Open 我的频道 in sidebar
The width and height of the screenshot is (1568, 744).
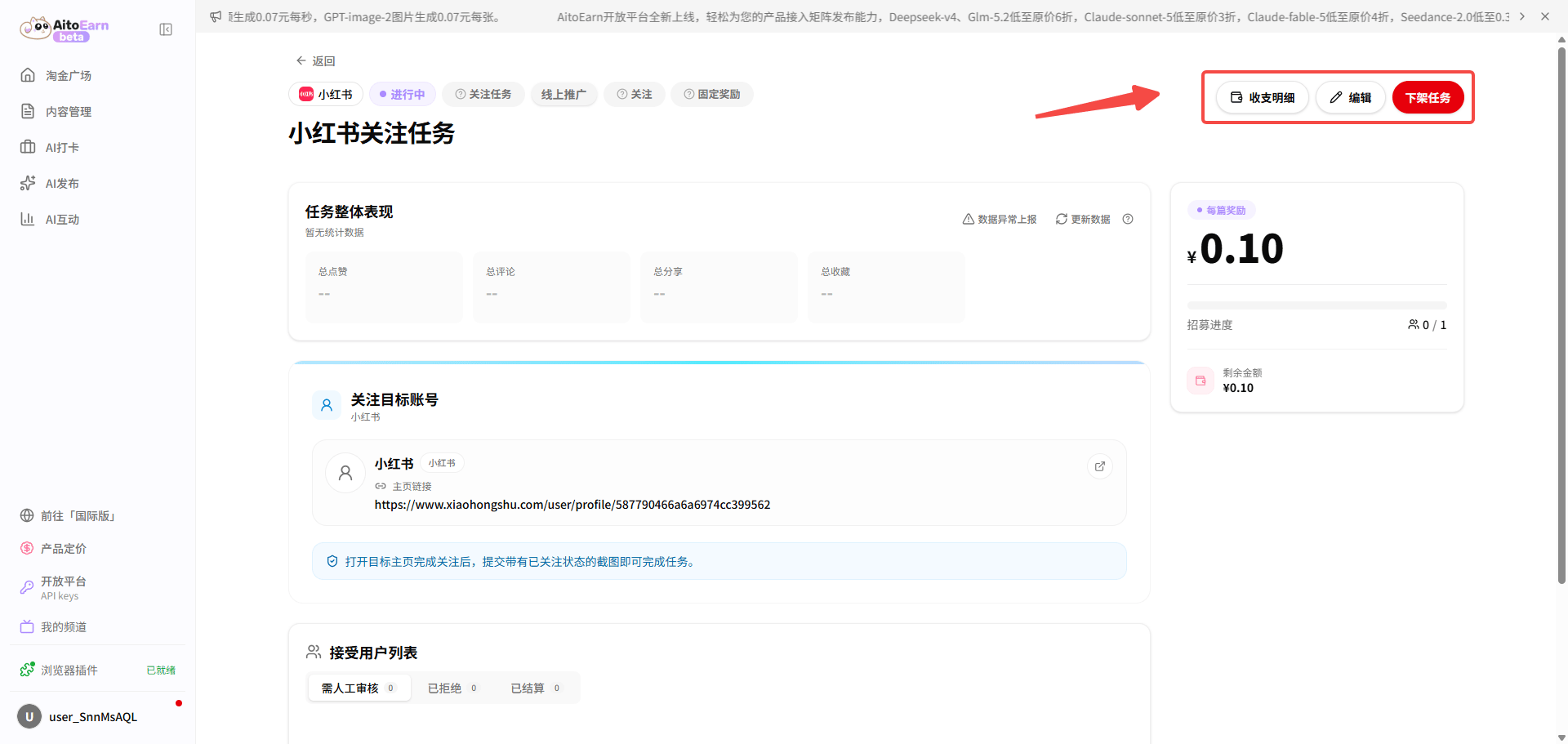[98, 627]
